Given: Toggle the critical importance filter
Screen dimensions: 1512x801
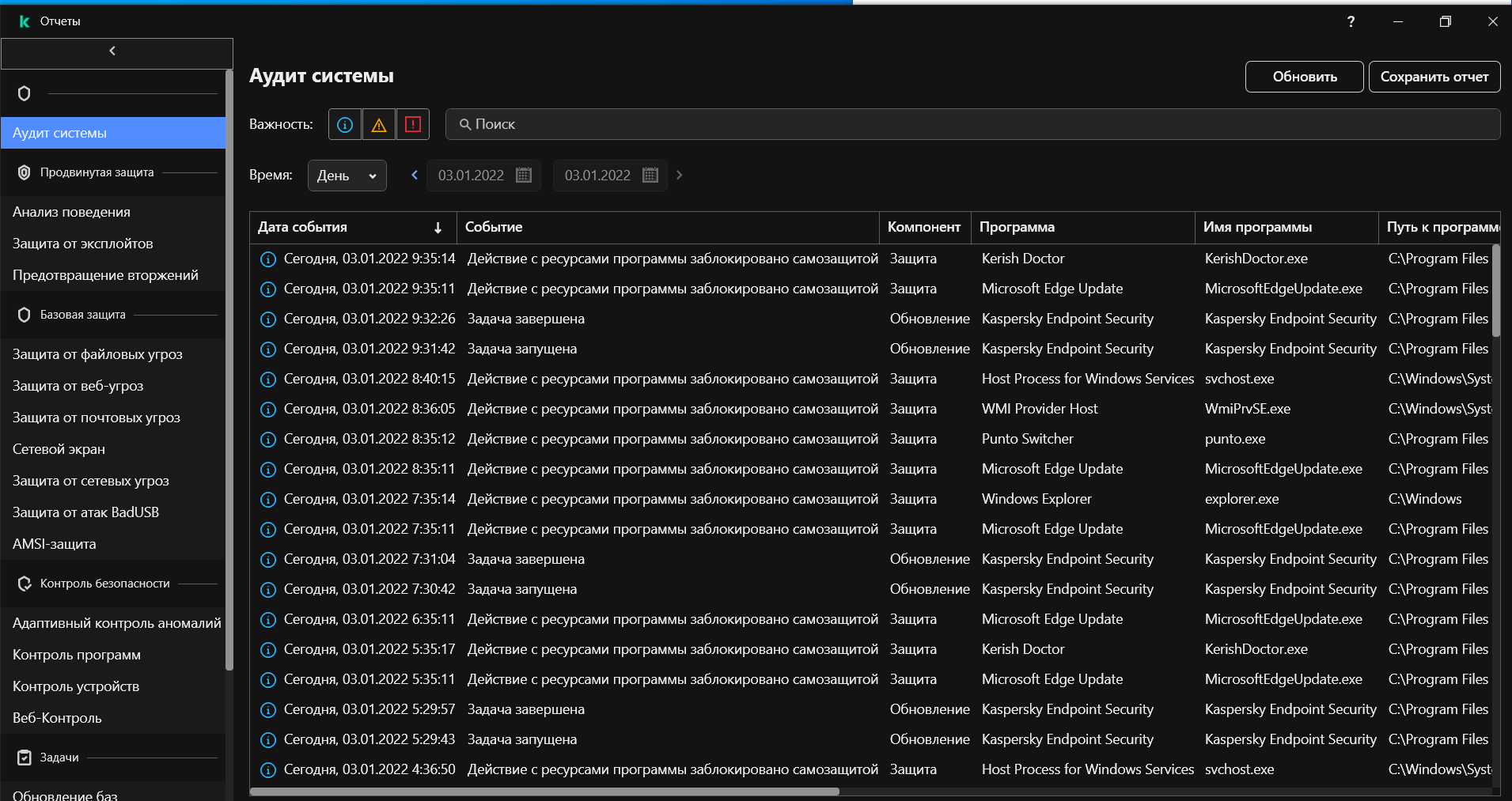Looking at the screenshot, I should [412, 124].
